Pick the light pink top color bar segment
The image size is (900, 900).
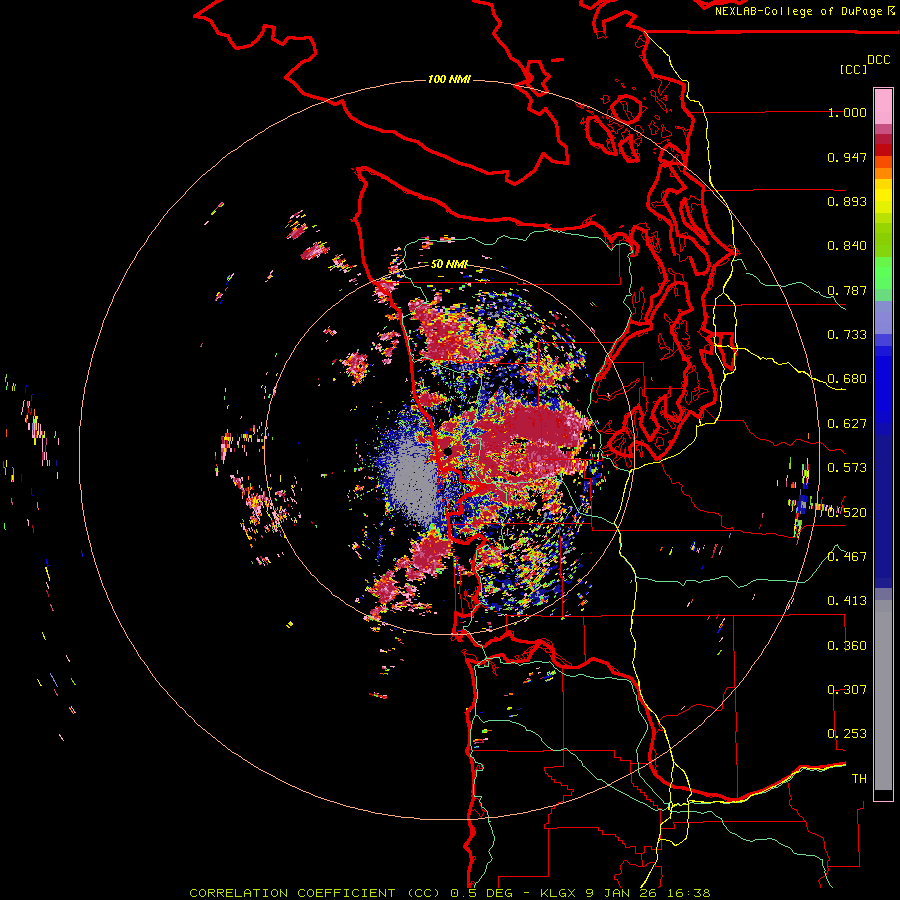pyautogui.click(x=883, y=107)
